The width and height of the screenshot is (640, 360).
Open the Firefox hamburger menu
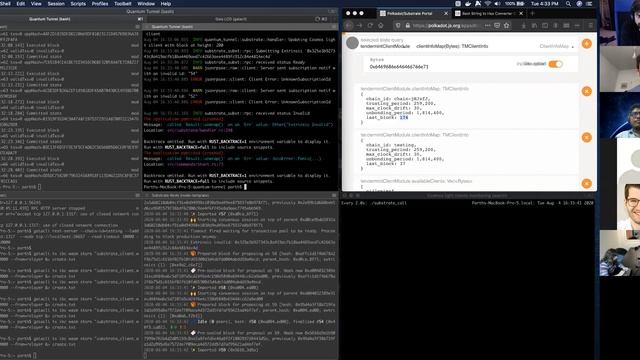click(590, 25)
